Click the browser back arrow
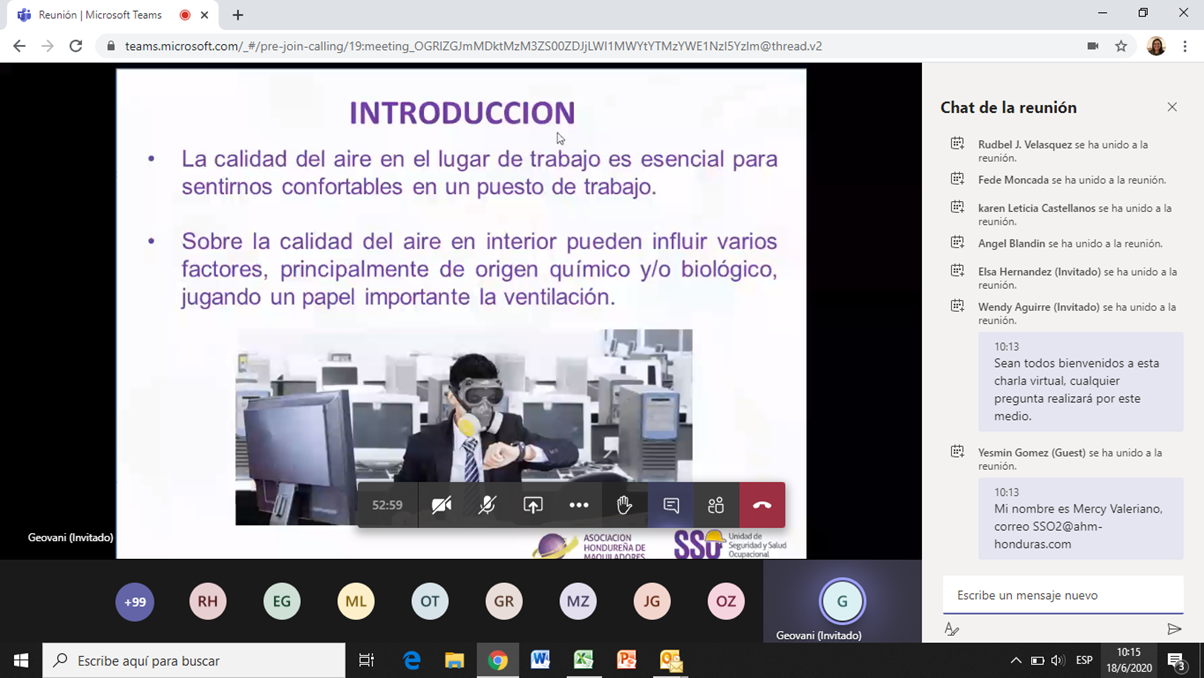The width and height of the screenshot is (1204, 678). (x=19, y=46)
